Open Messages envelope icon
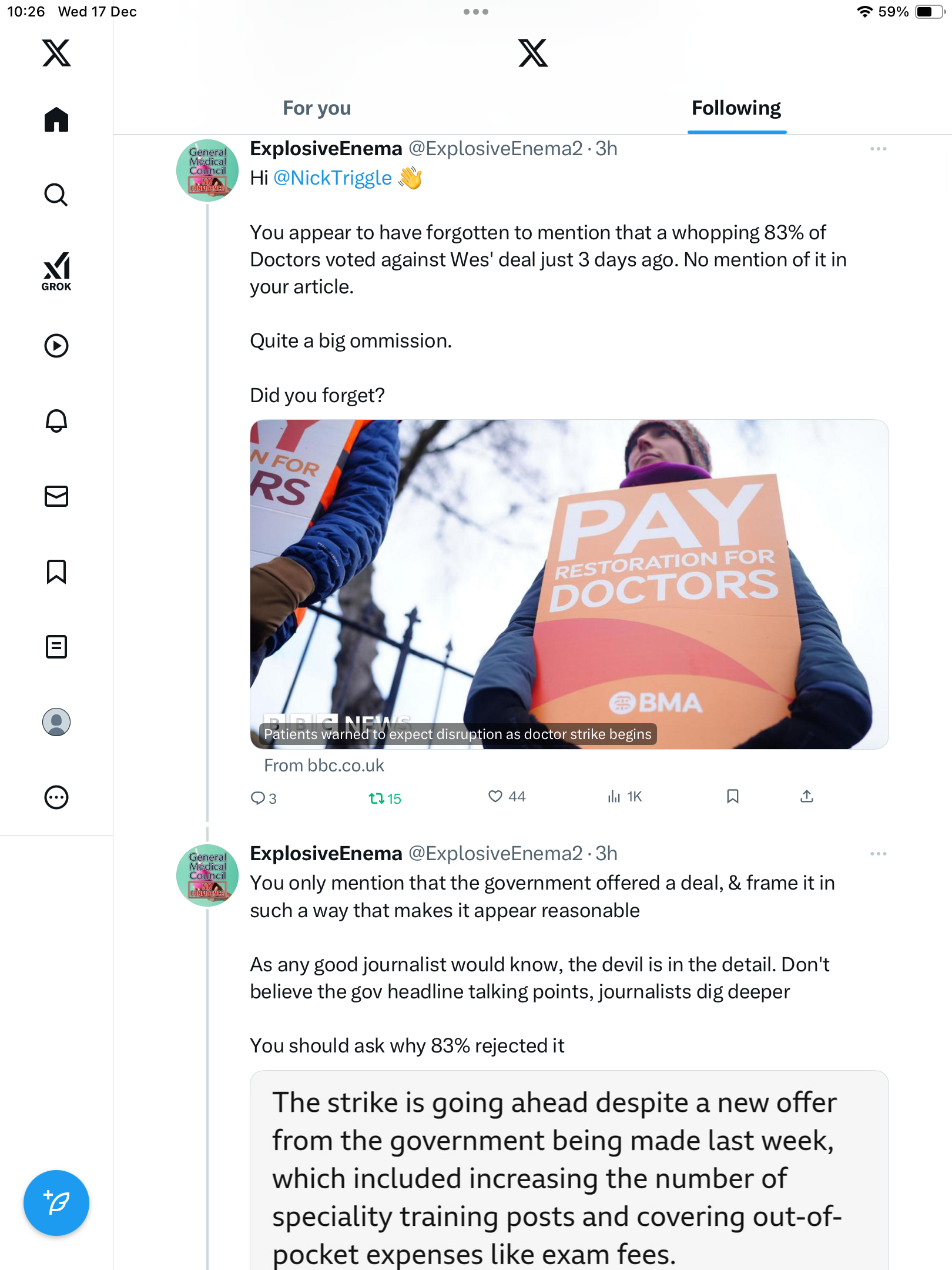 click(56, 496)
